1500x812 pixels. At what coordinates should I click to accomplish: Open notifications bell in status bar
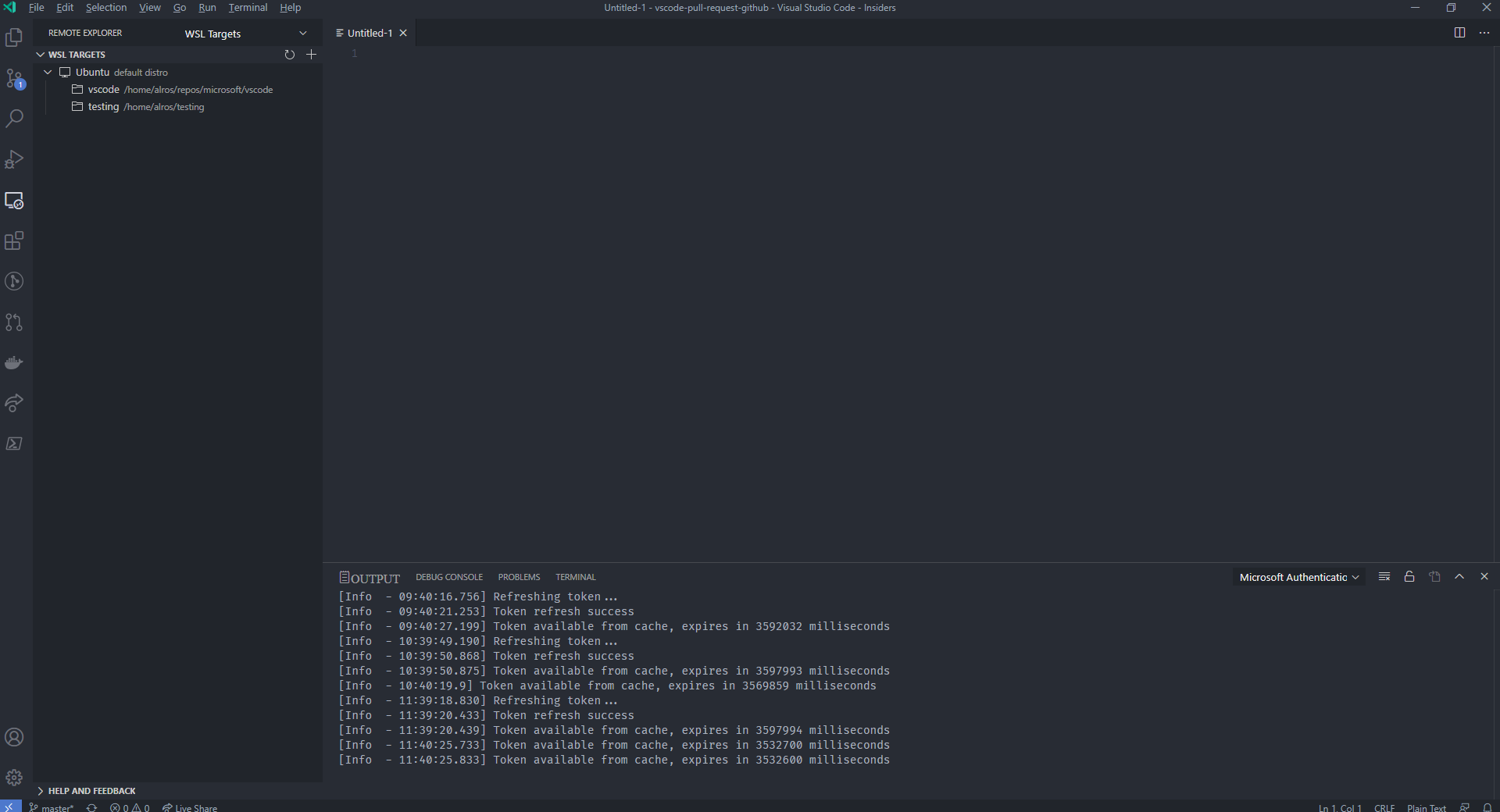[x=1487, y=807]
